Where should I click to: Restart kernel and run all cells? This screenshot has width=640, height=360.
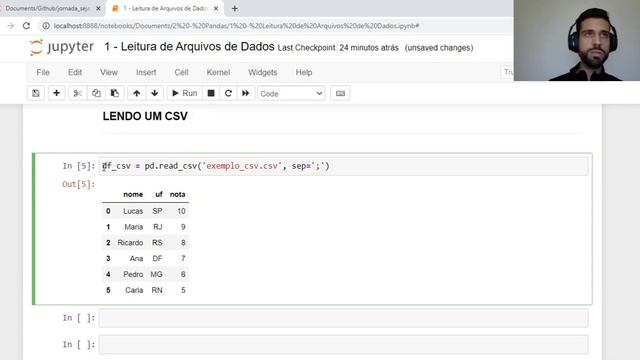coord(246,93)
